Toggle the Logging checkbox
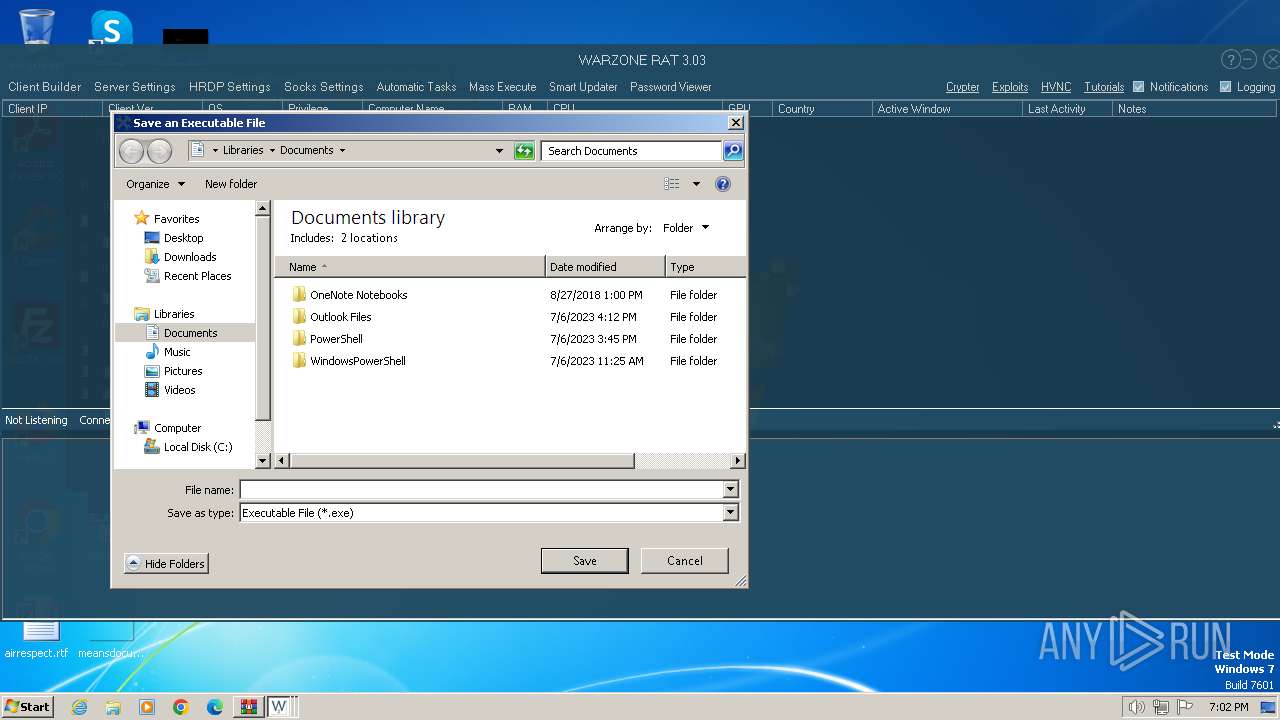The width and height of the screenshot is (1280, 720). coord(1225,87)
